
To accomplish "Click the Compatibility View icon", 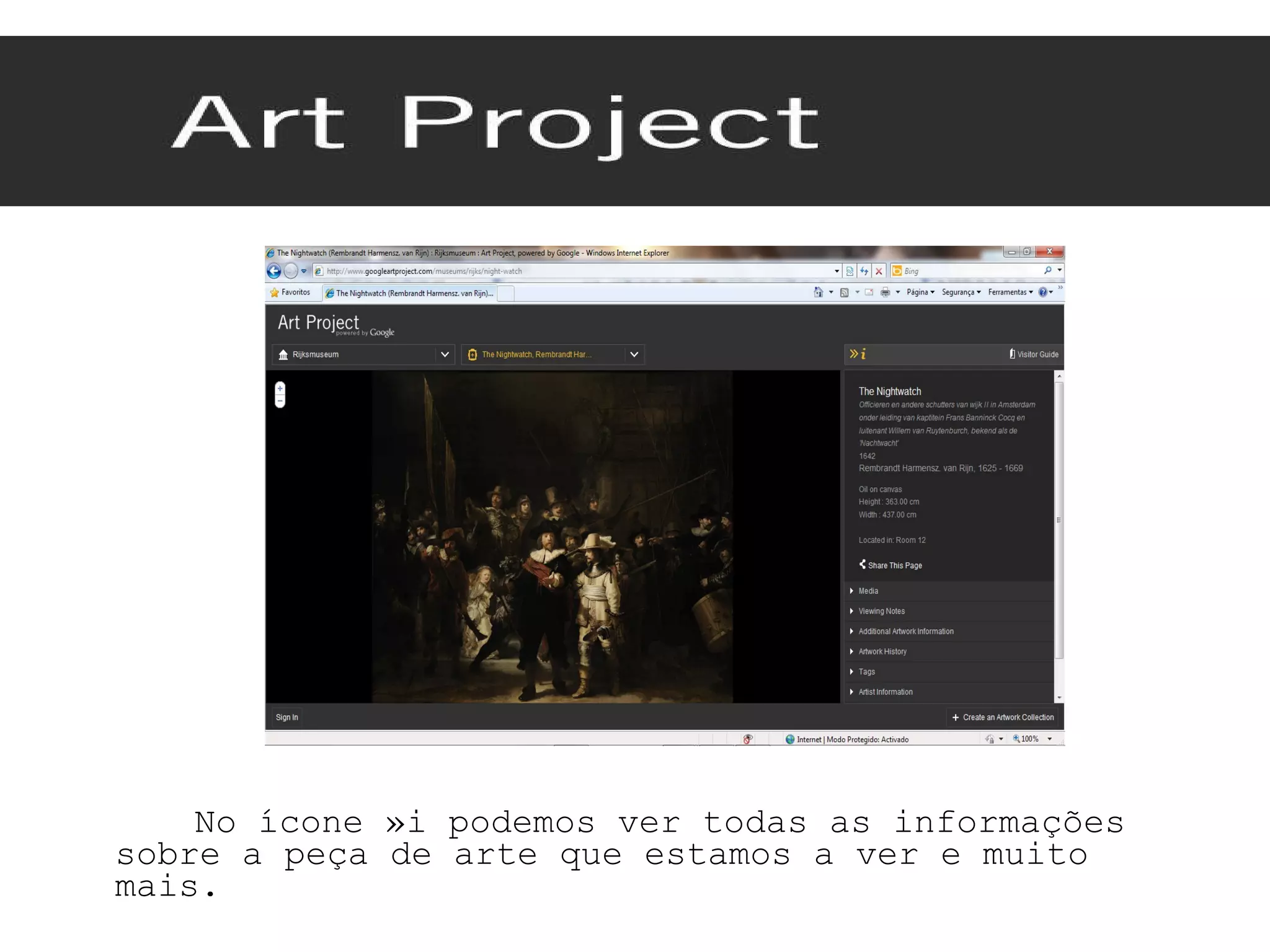I will pyautogui.click(x=850, y=271).
